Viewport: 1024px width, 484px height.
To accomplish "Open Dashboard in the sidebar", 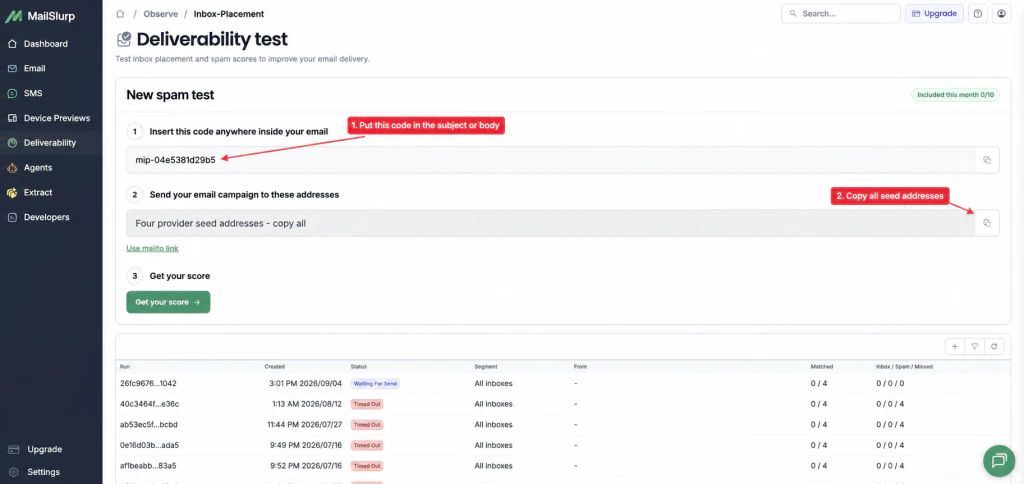I will tap(46, 44).
